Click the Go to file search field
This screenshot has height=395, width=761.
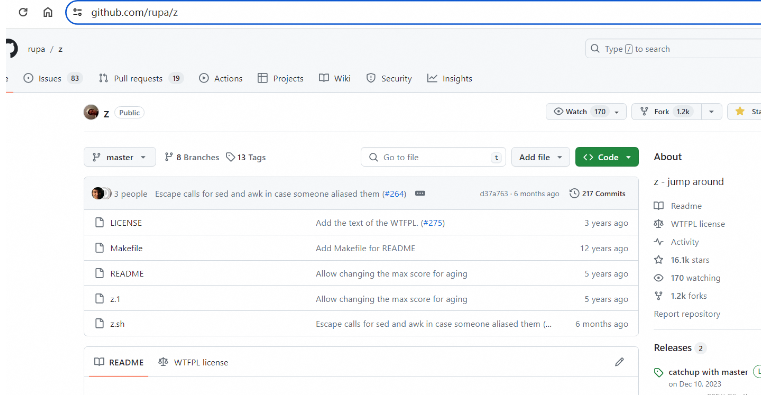click(x=433, y=157)
